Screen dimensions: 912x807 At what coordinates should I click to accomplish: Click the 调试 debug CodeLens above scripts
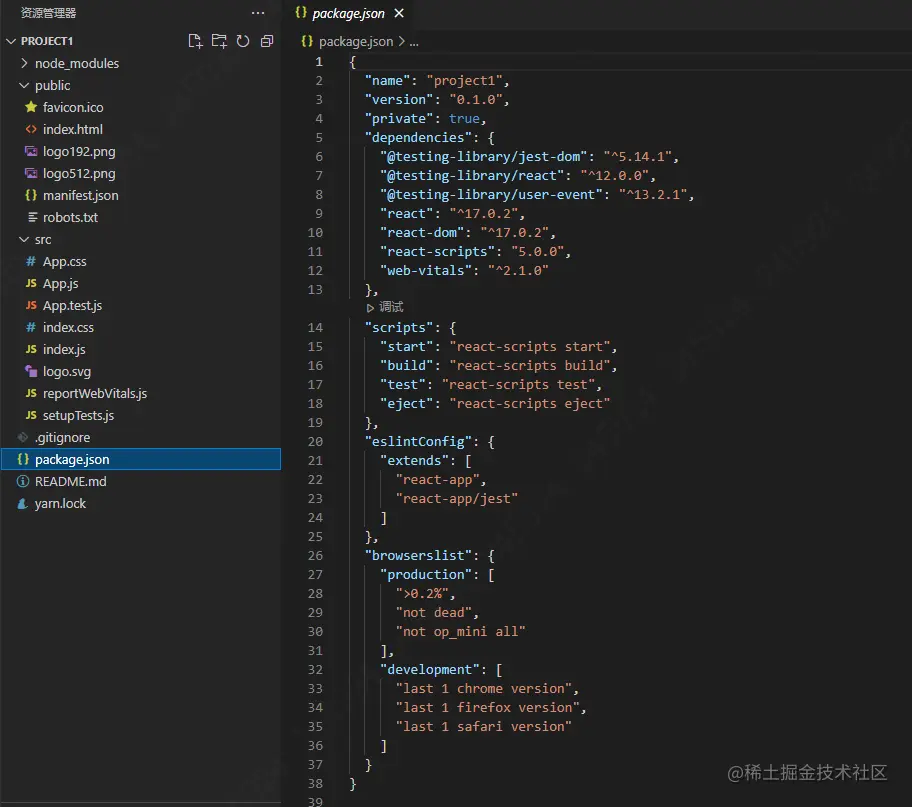pyautogui.click(x=385, y=307)
